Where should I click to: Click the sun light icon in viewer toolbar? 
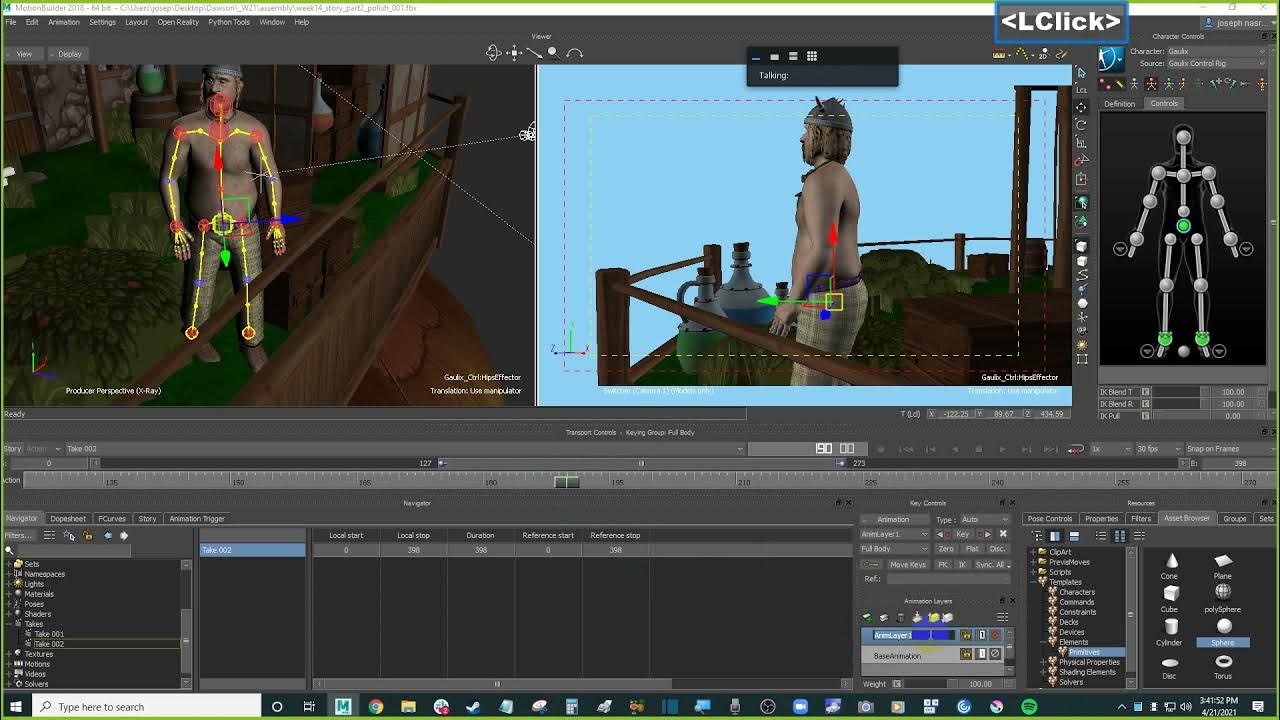(x=1082, y=344)
